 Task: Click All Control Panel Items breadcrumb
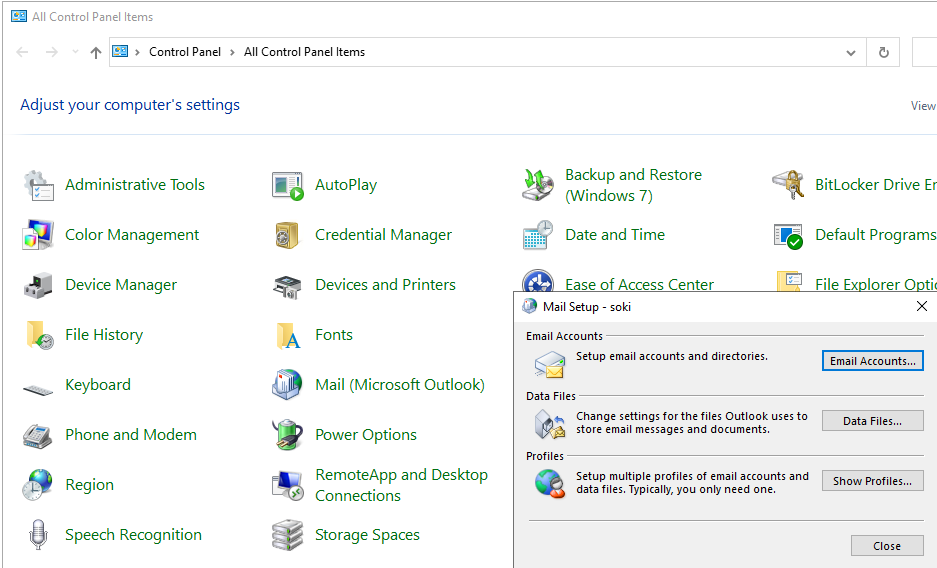pos(304,52)
